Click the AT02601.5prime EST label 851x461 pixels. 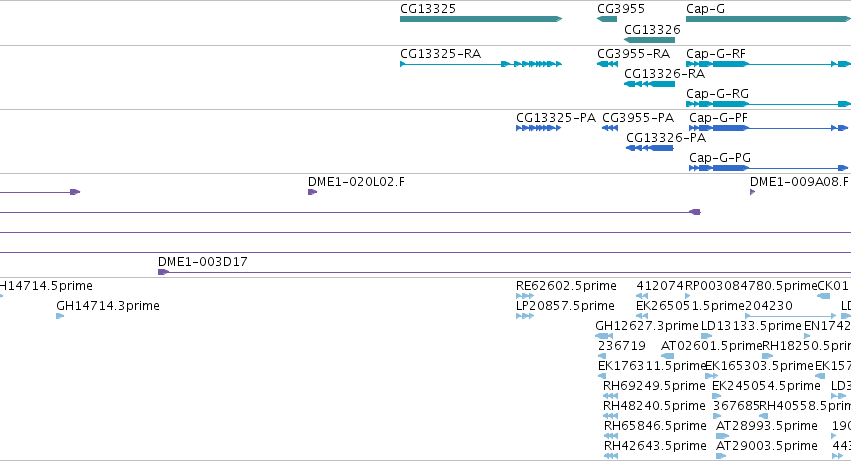pyautogui.click(x=712, y=346)
